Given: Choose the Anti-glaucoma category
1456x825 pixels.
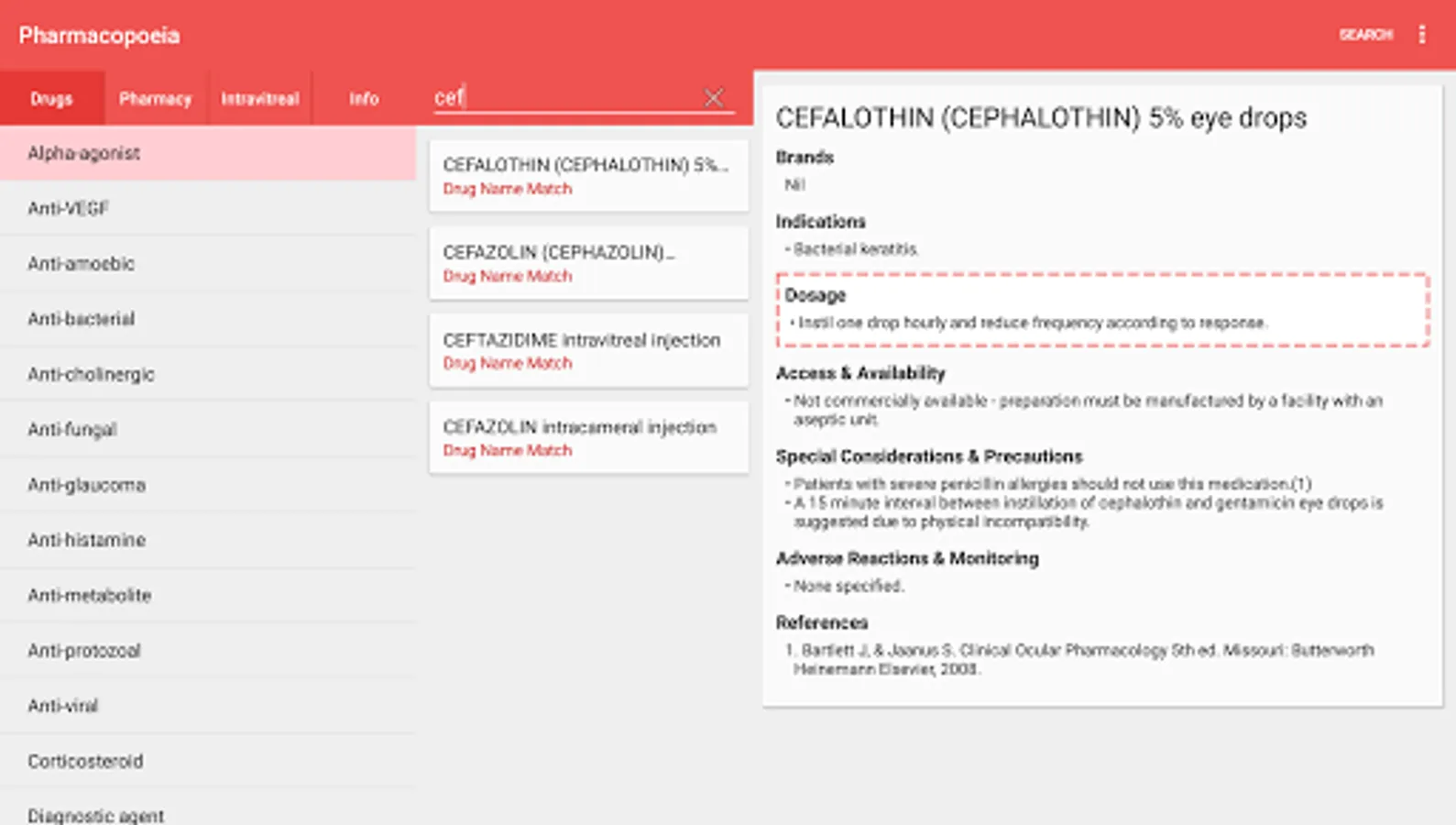Looking at the screenshot, I should click(208, 485).
